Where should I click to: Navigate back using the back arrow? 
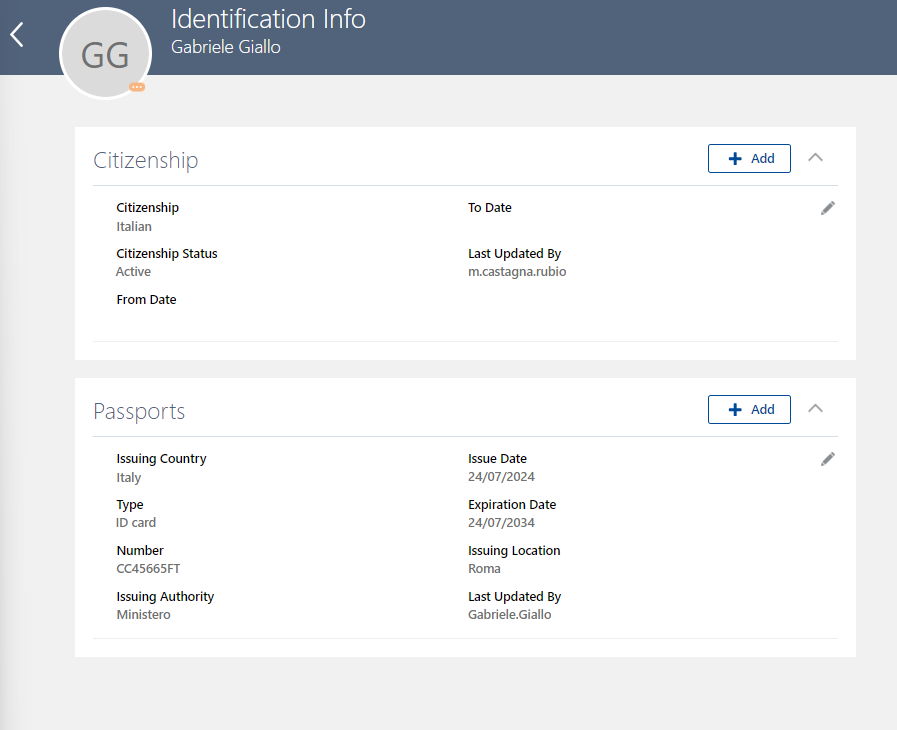click(x=15, y=33)
